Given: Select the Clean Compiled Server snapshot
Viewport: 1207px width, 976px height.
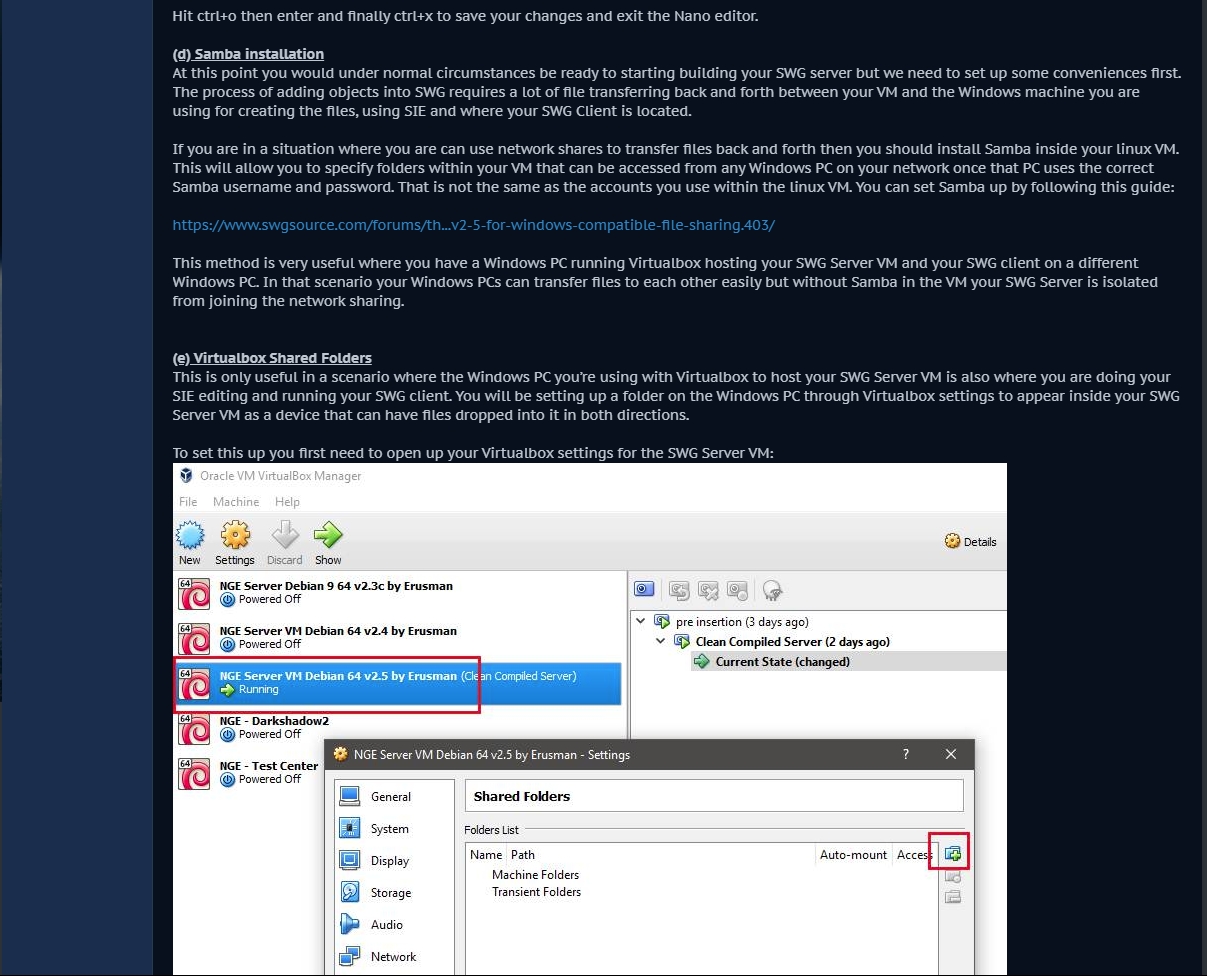Looking at the screenshot, I should point(793,642).
